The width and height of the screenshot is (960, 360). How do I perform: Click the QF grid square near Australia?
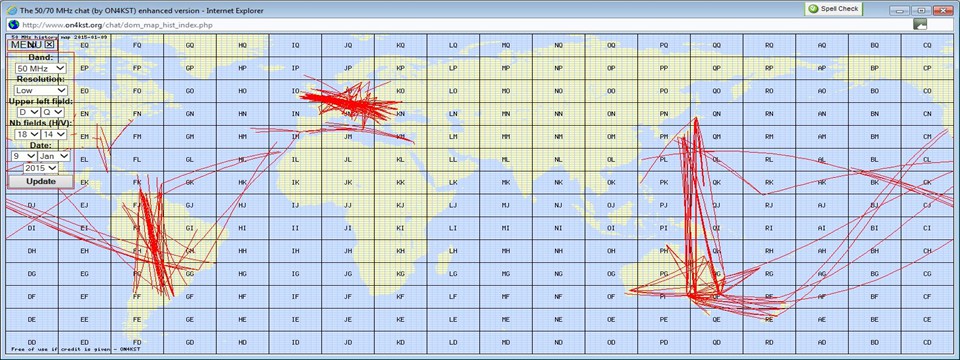pos(716,296)
